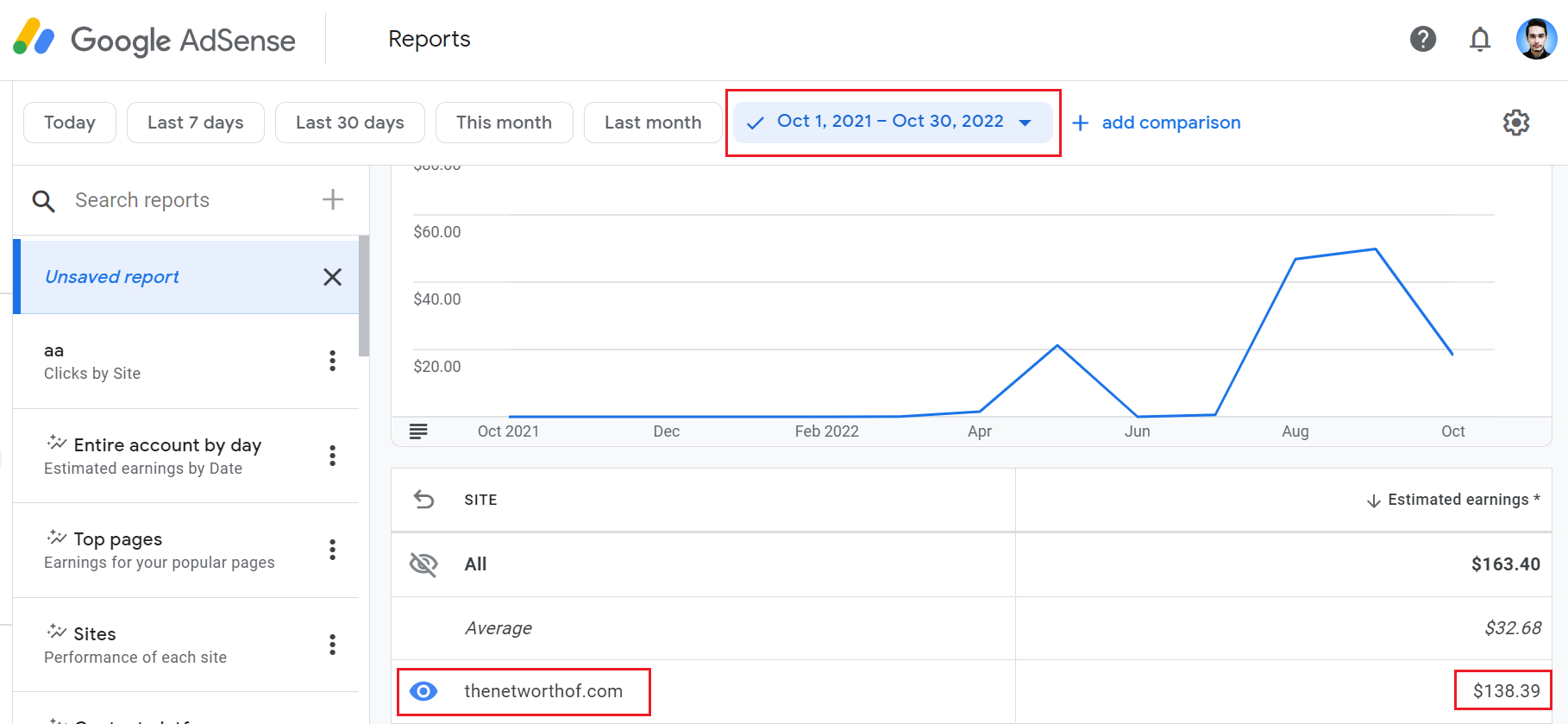Open report settings gear icon

pyautogui.click(x=1516, y=123)
